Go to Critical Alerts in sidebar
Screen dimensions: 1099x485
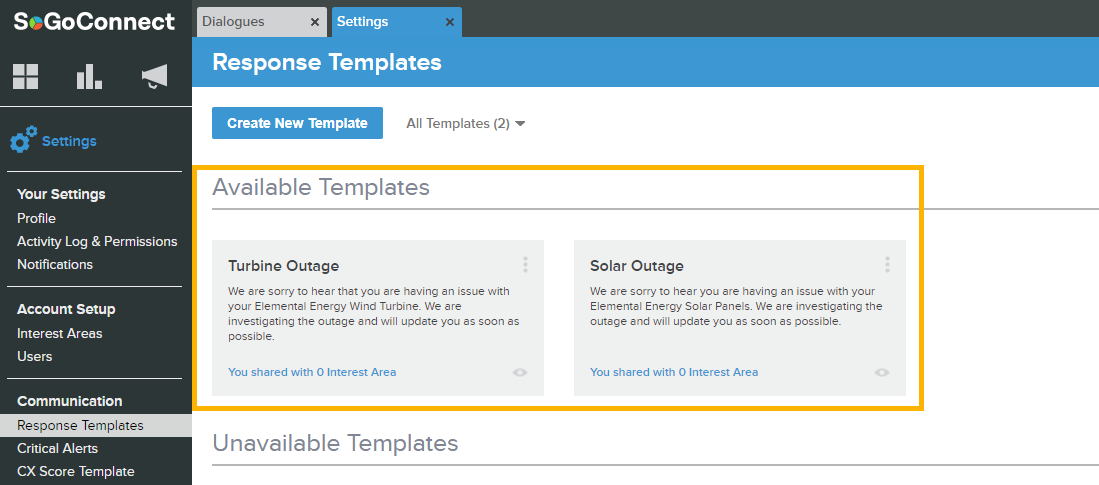tap(57, 449)
